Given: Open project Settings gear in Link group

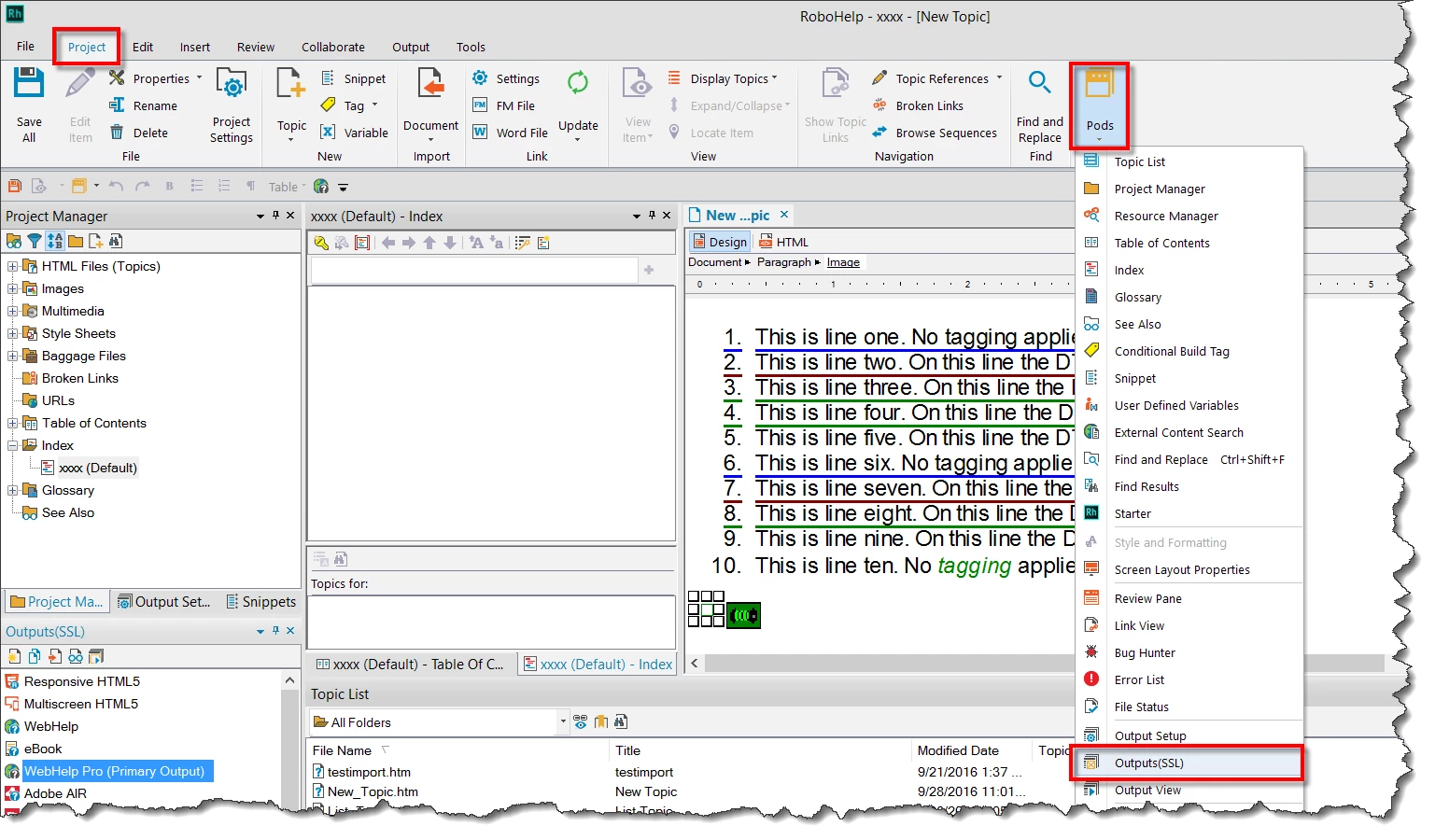Looking at the screenshot, I should [x=505, y=78].
